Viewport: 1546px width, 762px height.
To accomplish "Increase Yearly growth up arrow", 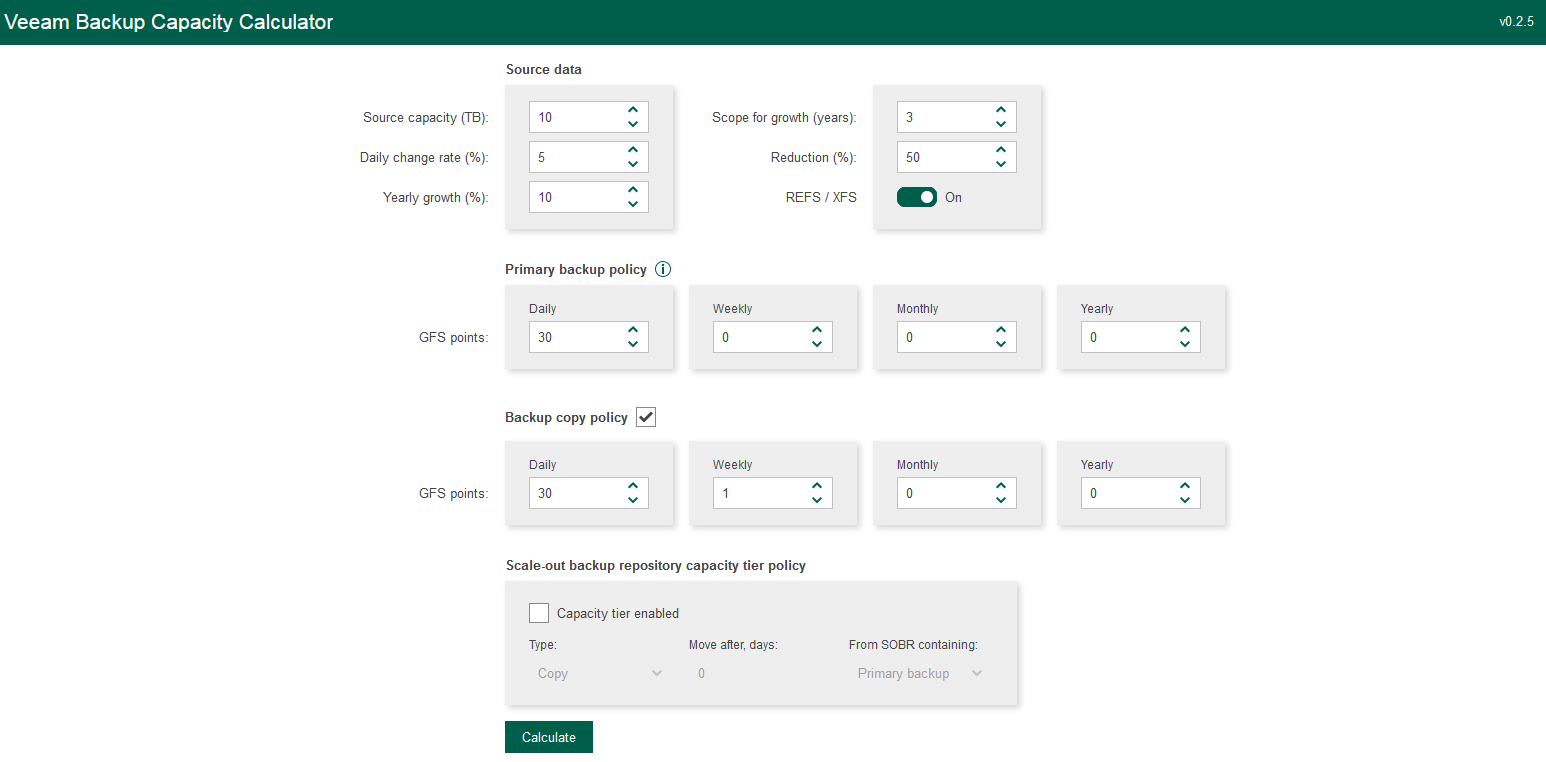I will pos(633,190).
